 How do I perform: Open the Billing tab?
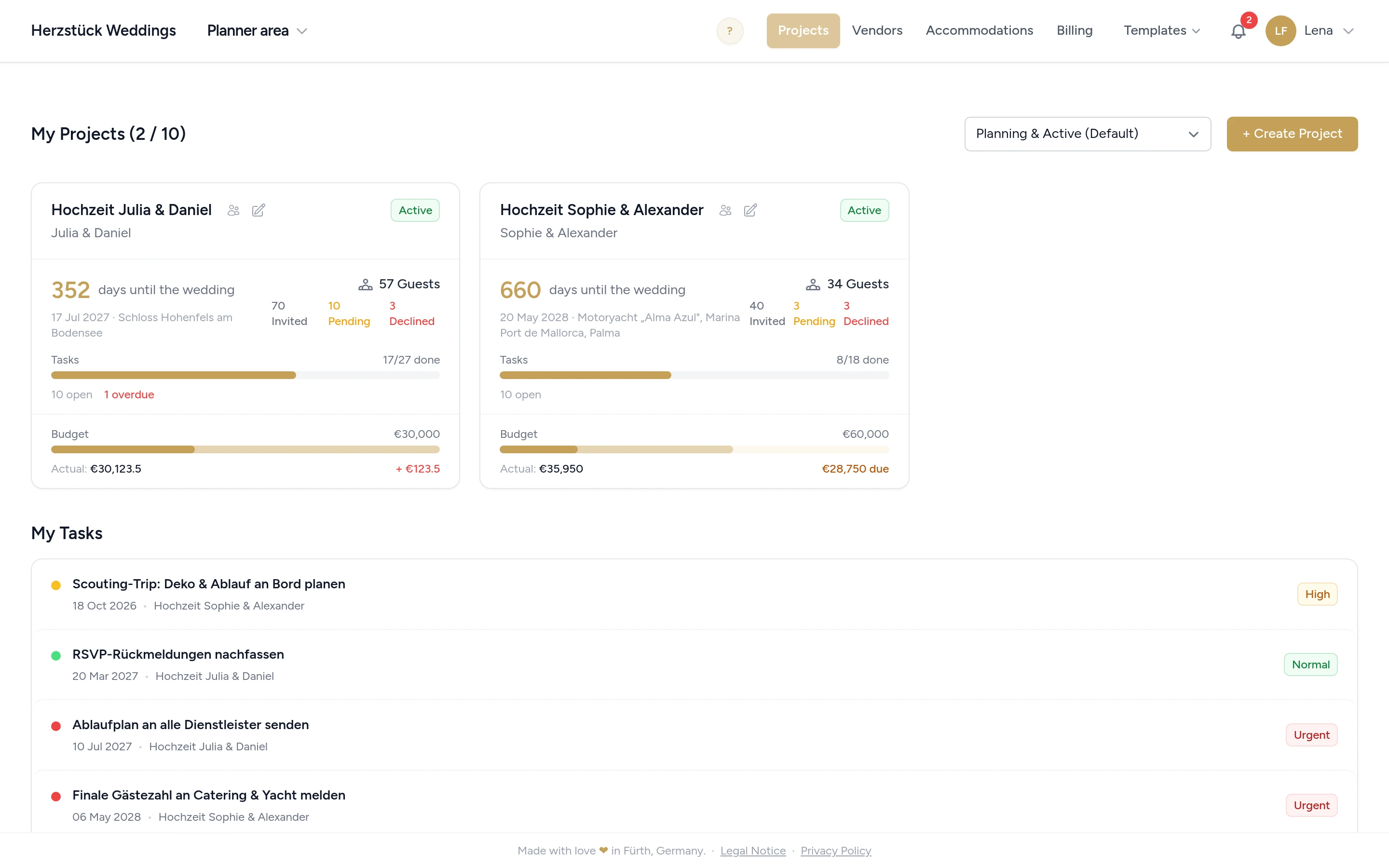pyautogui.click(x=1075, y=31)
